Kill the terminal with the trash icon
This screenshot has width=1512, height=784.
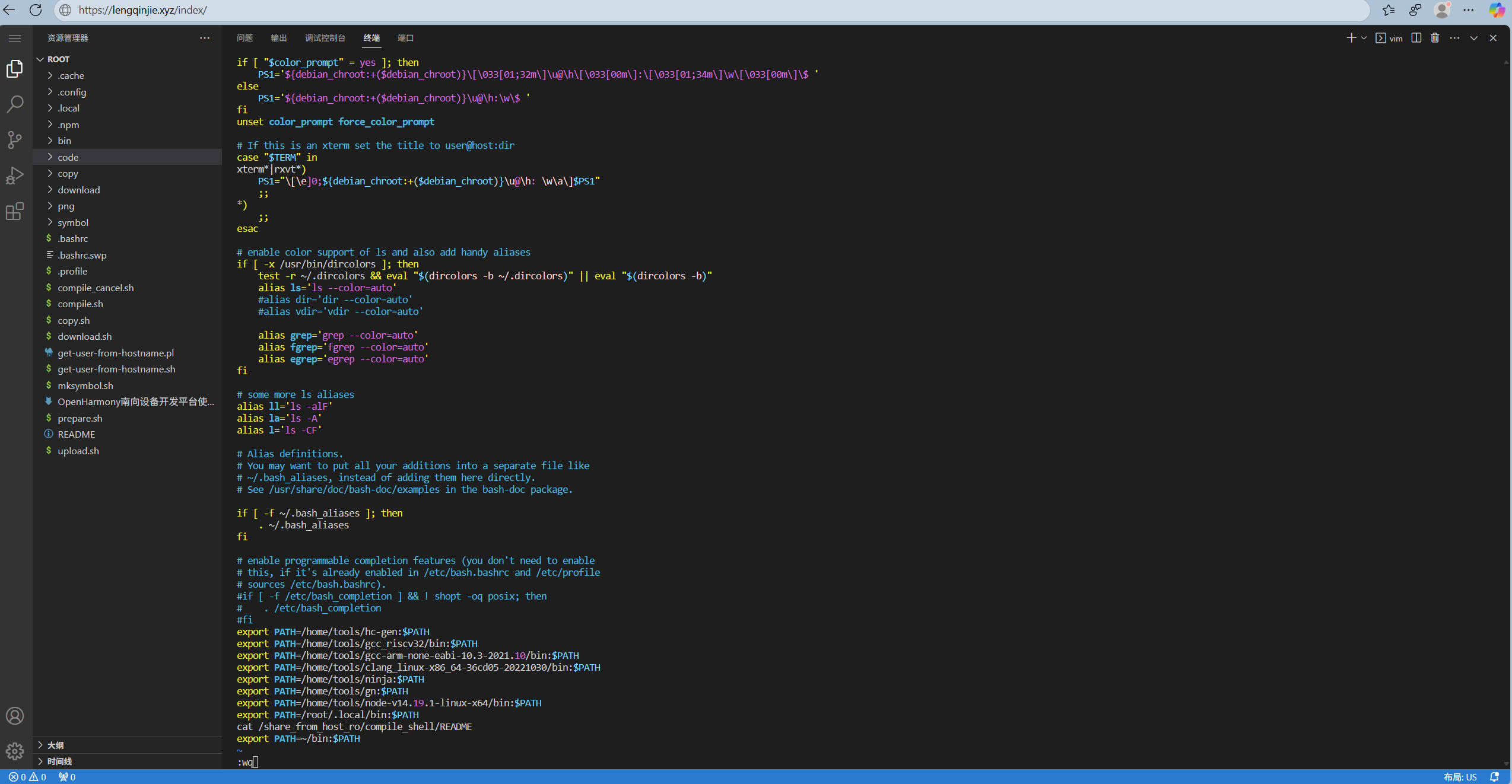[1435, 37]
